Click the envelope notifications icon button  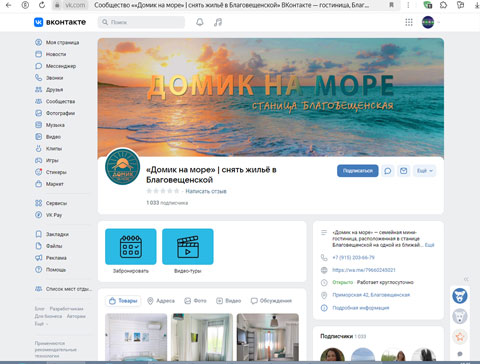click(x=403, y=171)
